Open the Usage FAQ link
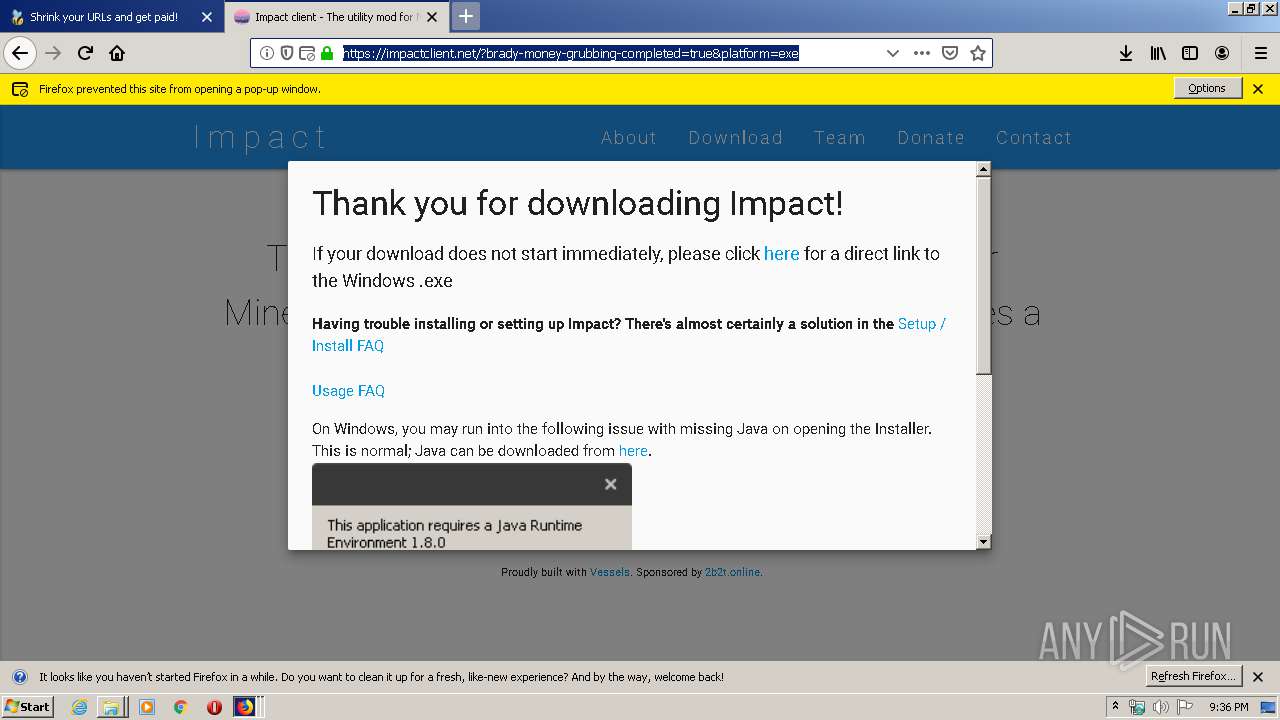The height and width of the screenshot is (720, 1280). (x=348, y=391)
